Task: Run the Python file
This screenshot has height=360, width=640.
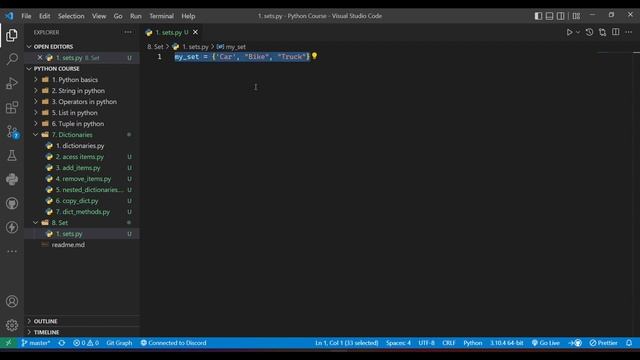Action: point(569,32)
